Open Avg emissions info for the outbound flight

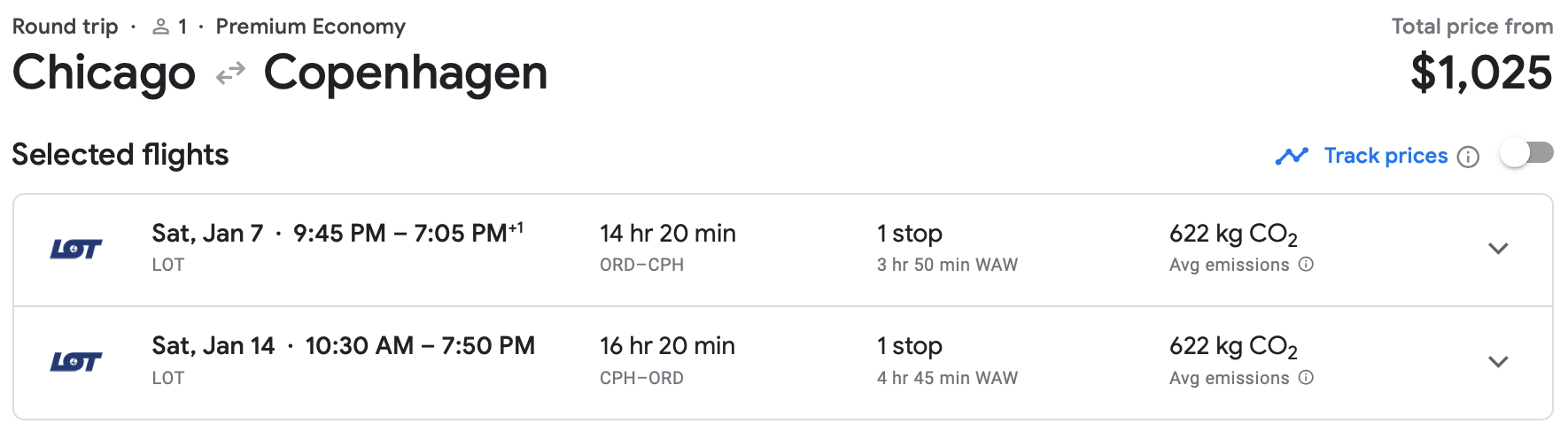pos(1306,265)
